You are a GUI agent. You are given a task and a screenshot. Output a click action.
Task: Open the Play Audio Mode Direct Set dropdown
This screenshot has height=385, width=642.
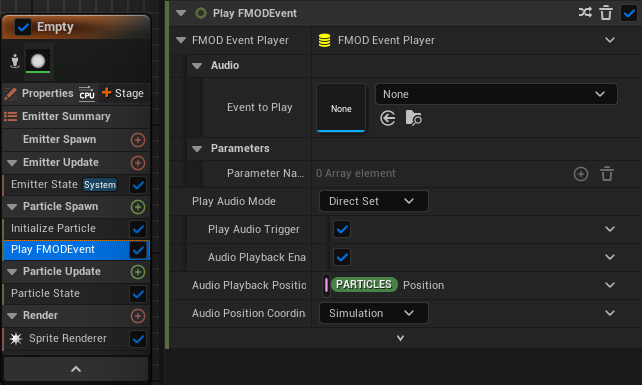(373, 201)
